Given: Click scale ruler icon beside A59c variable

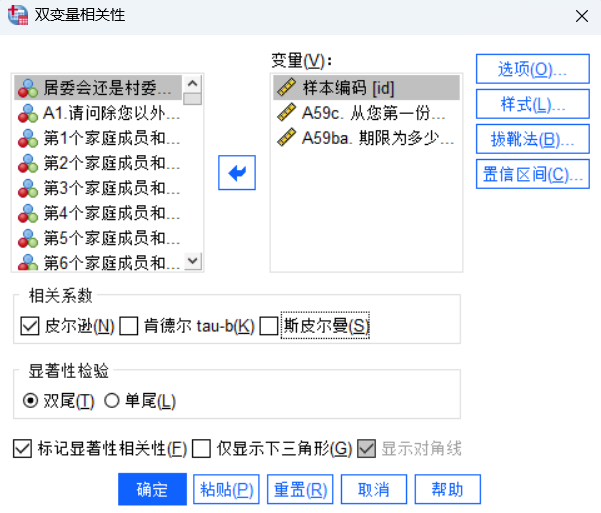Looking at the screenshot, I should (x=287, y=112).
